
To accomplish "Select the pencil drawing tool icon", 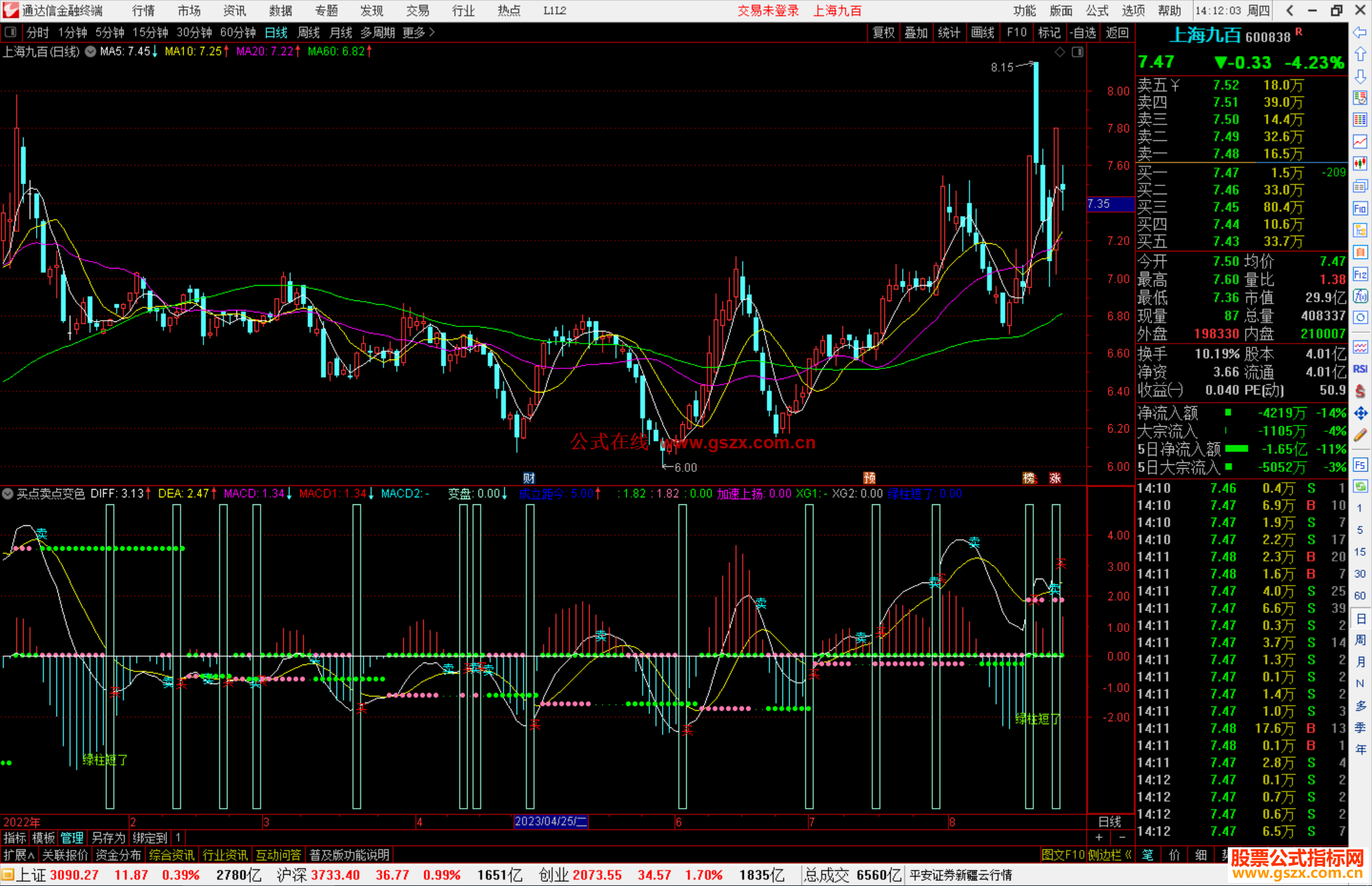I will [x=1360, y=435].
